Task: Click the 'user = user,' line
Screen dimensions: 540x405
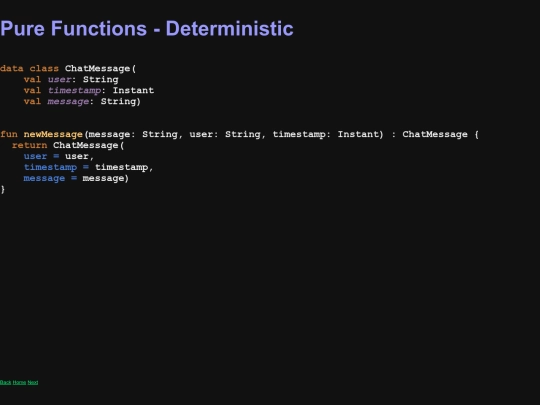Action: tap(59, 156)
